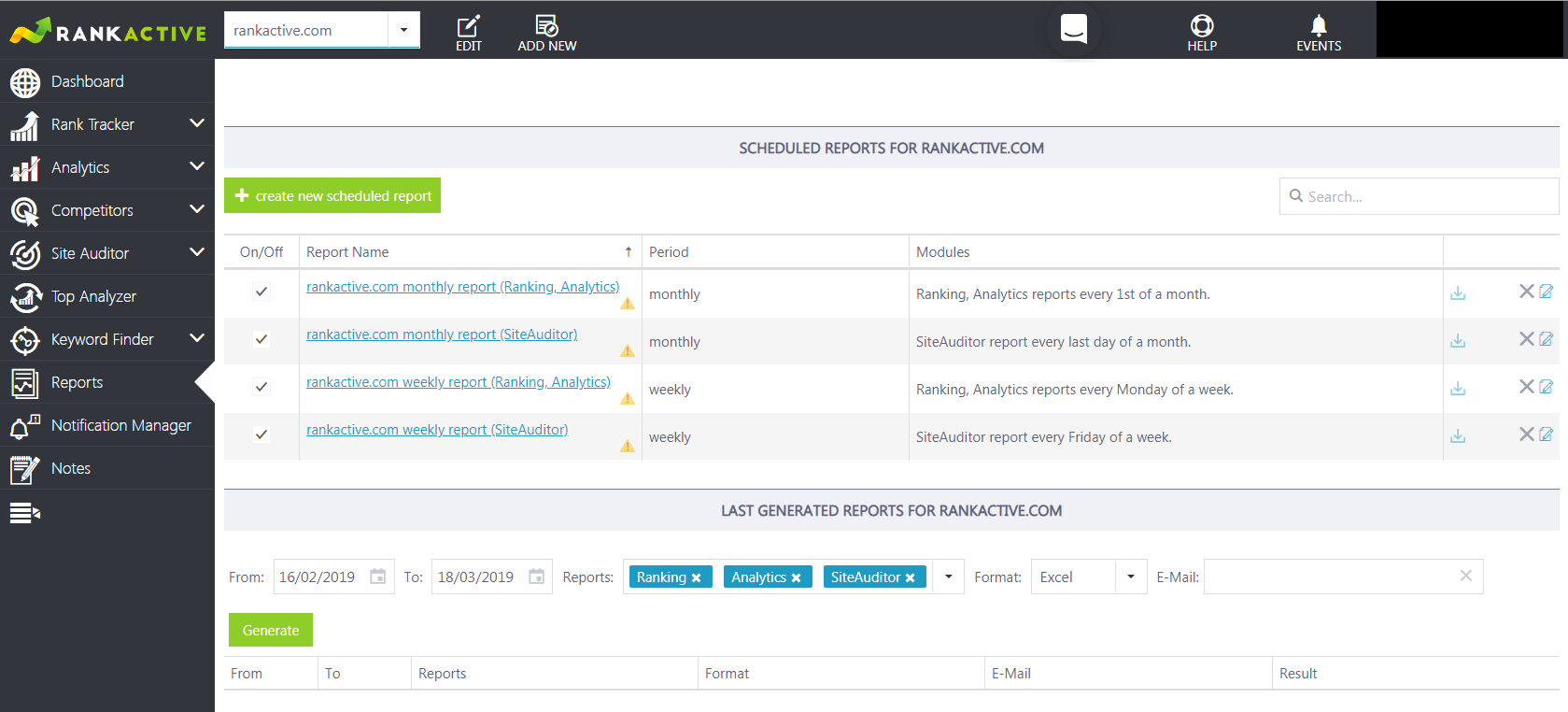Expand the Rank Tracker submenu

pyautogui.click(x=197, y=123)
